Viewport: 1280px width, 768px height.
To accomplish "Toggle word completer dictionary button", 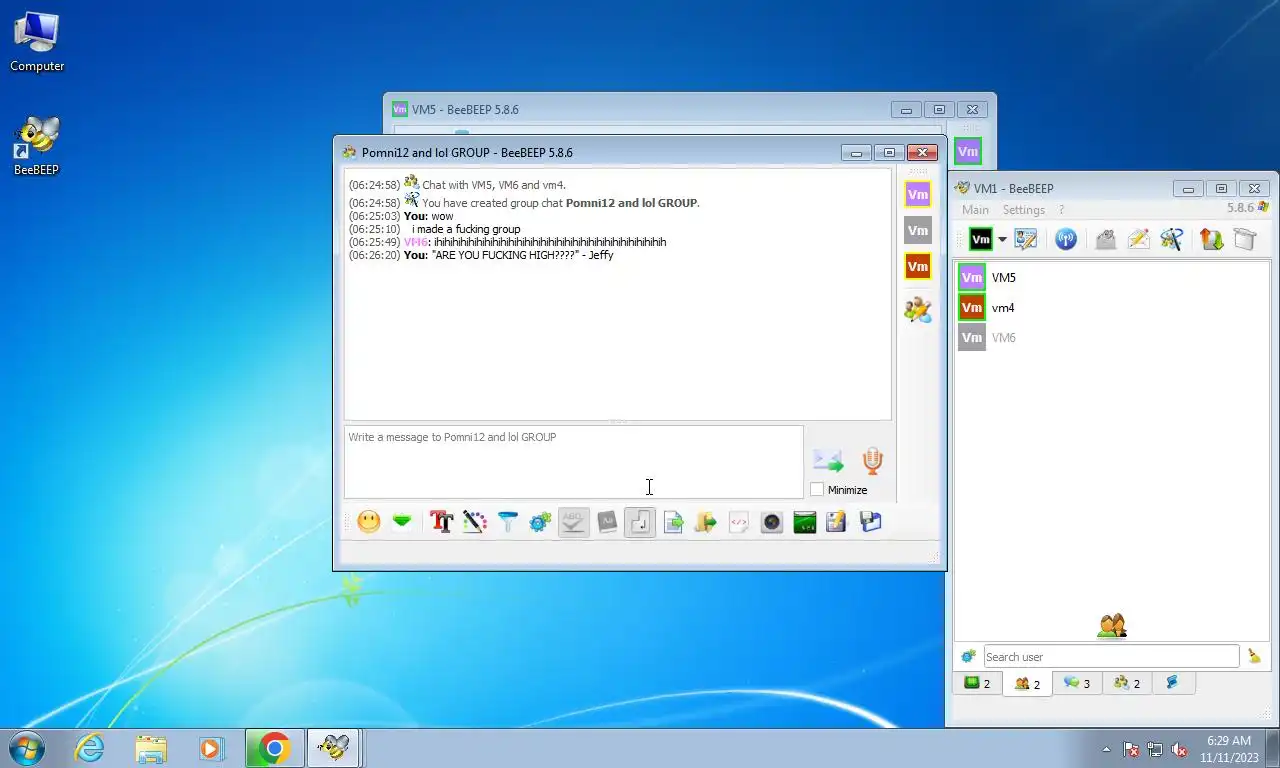I will [607, 522].
